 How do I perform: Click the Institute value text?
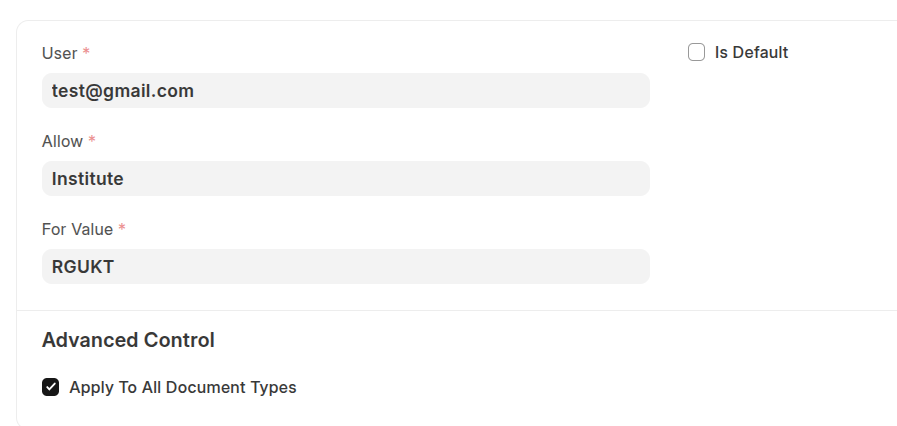tap(88, 179)
